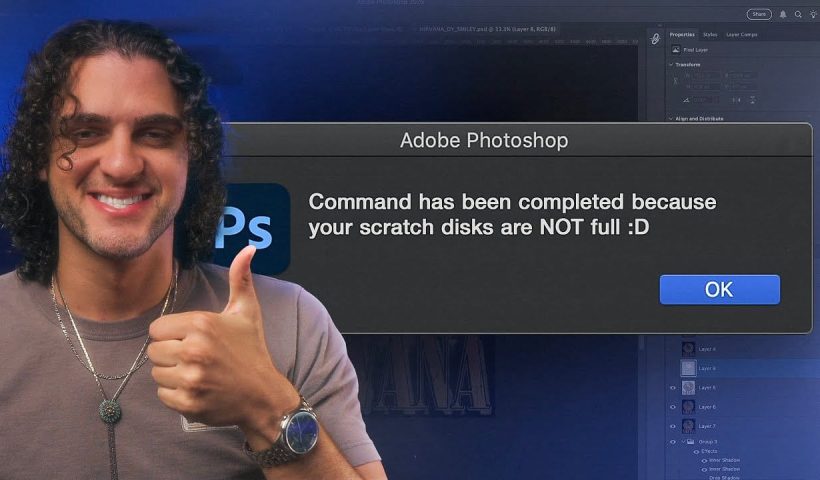820x480 pixels.
Task: Switch to the Styles tab
Action: [x=710, y=35]
